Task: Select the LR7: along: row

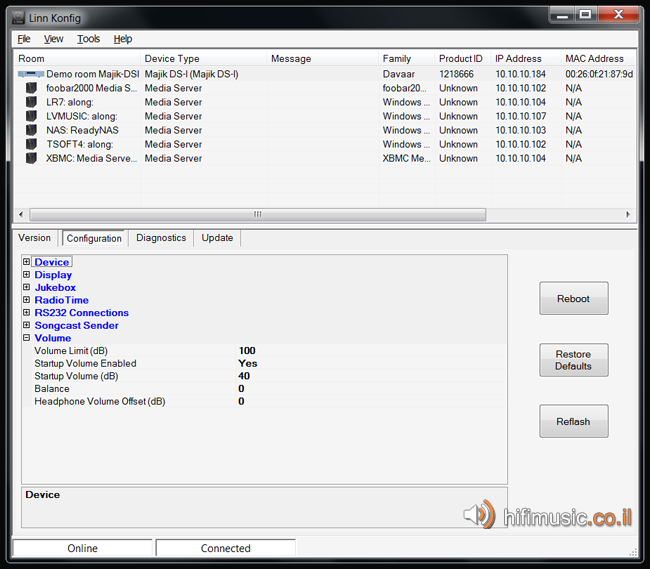Action: click(x=325, y=102)
